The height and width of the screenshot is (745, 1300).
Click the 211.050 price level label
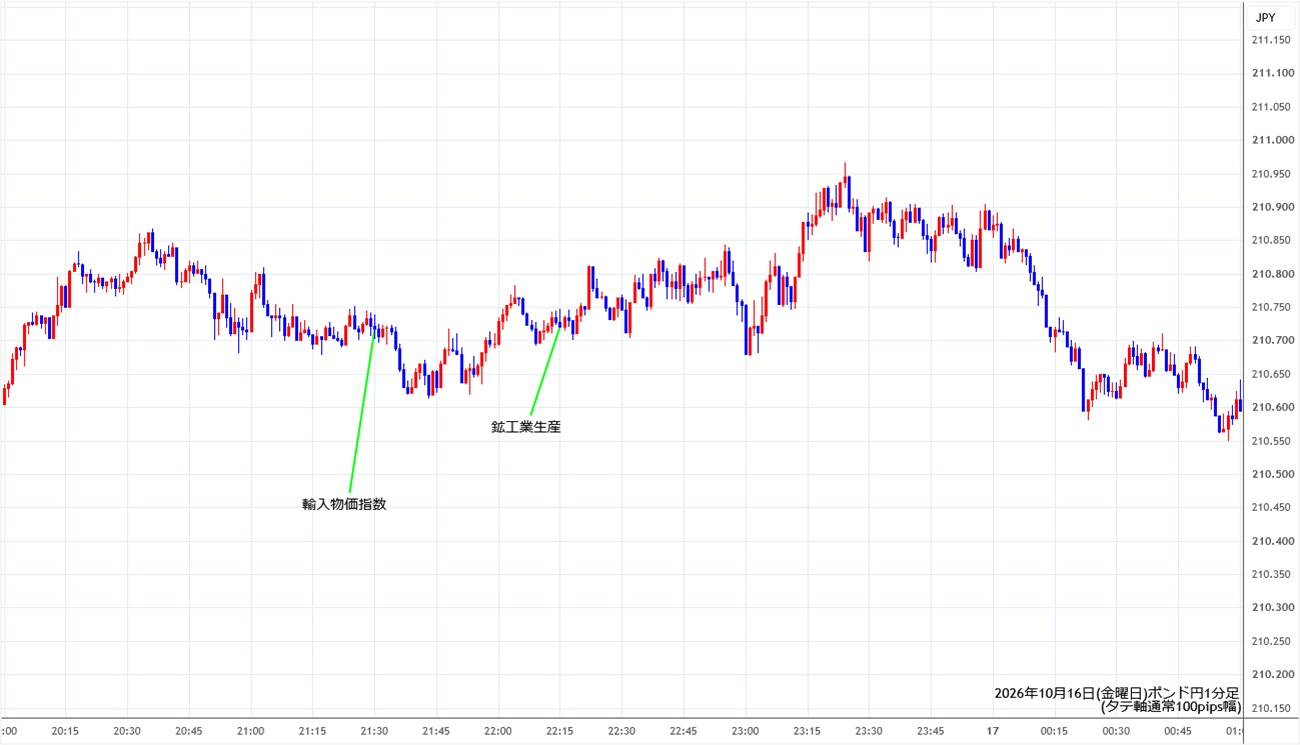pyautogui.click(x=1270, y=107)
